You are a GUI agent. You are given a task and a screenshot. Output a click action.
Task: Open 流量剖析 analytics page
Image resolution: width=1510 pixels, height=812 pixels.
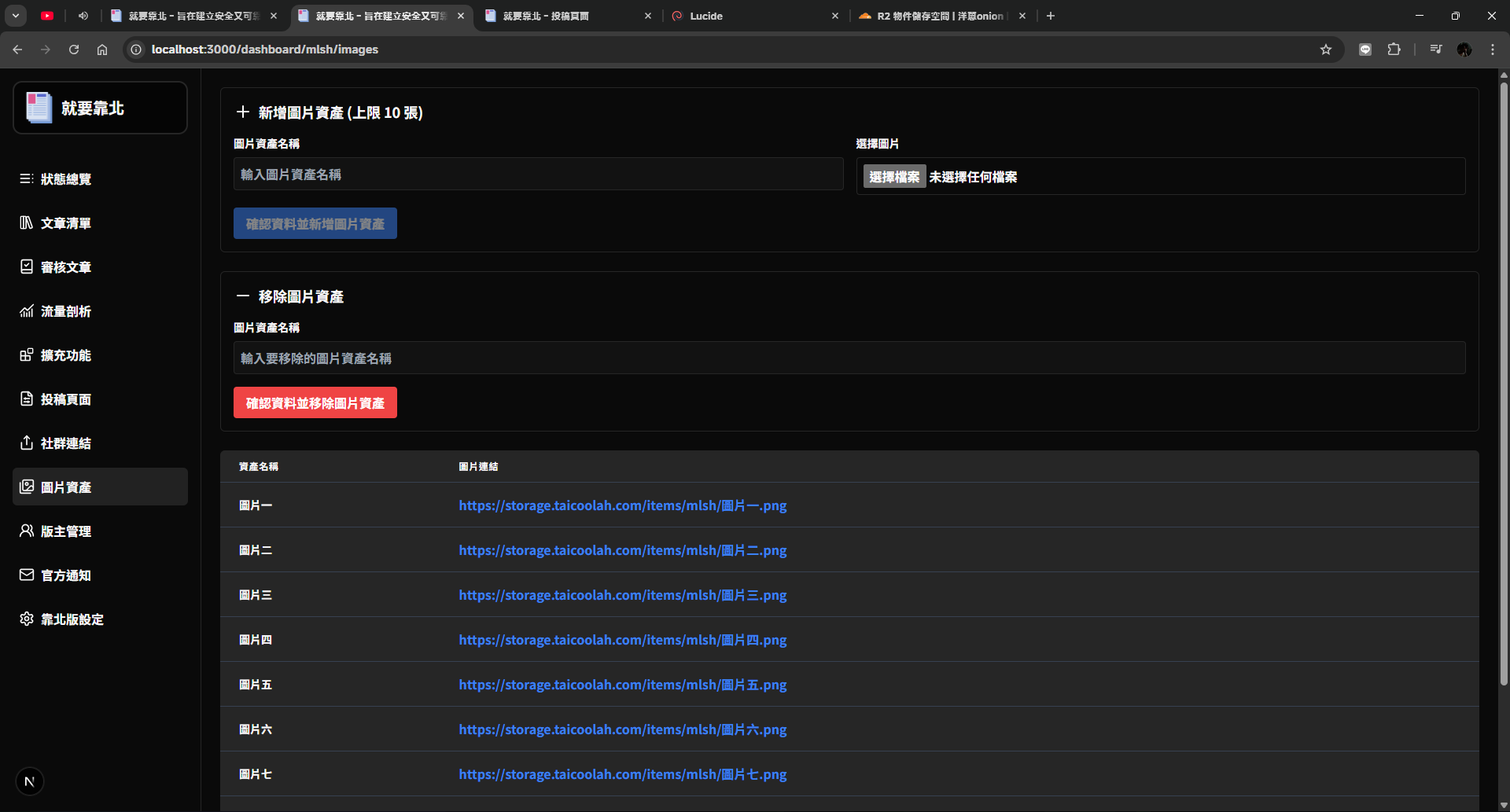pos(100,311)
